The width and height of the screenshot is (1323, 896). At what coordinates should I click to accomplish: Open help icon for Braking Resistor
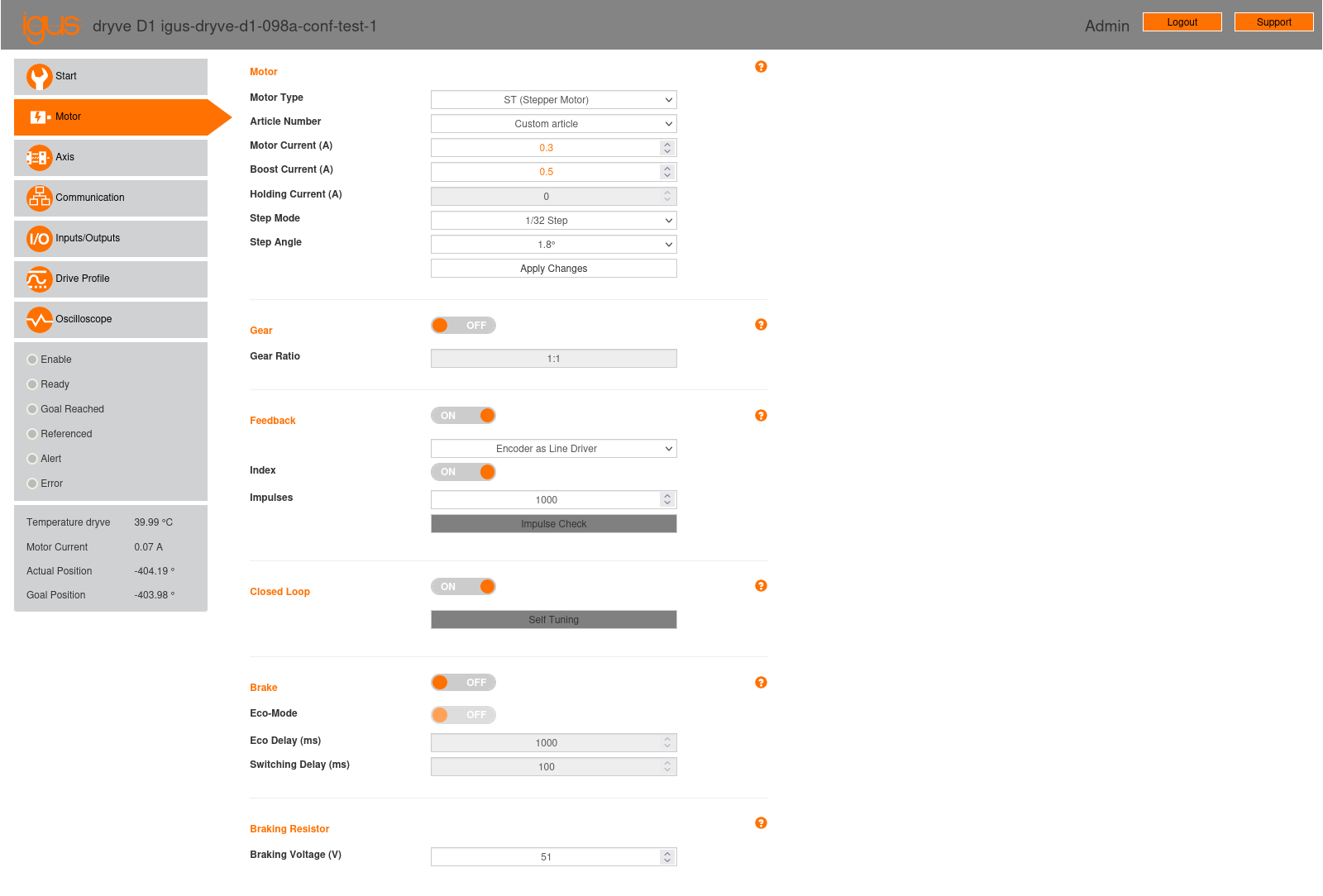click(761, 823)
